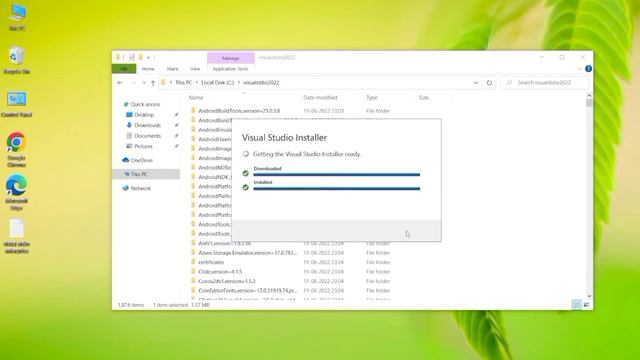This screenshot has height=360, width=640.
Task: Select the AndroidBuildTools,version=25.0.3.8 folder
Action: point(239,111)
